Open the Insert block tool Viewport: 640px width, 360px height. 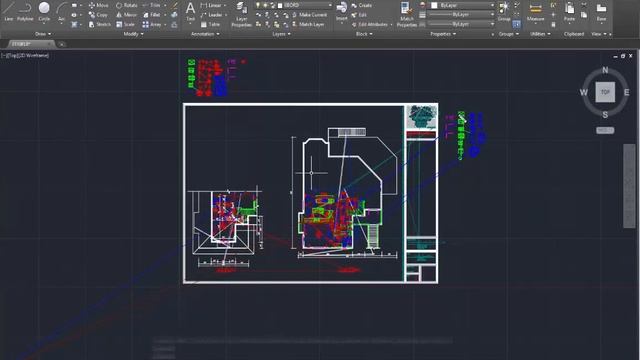(342, 11)
